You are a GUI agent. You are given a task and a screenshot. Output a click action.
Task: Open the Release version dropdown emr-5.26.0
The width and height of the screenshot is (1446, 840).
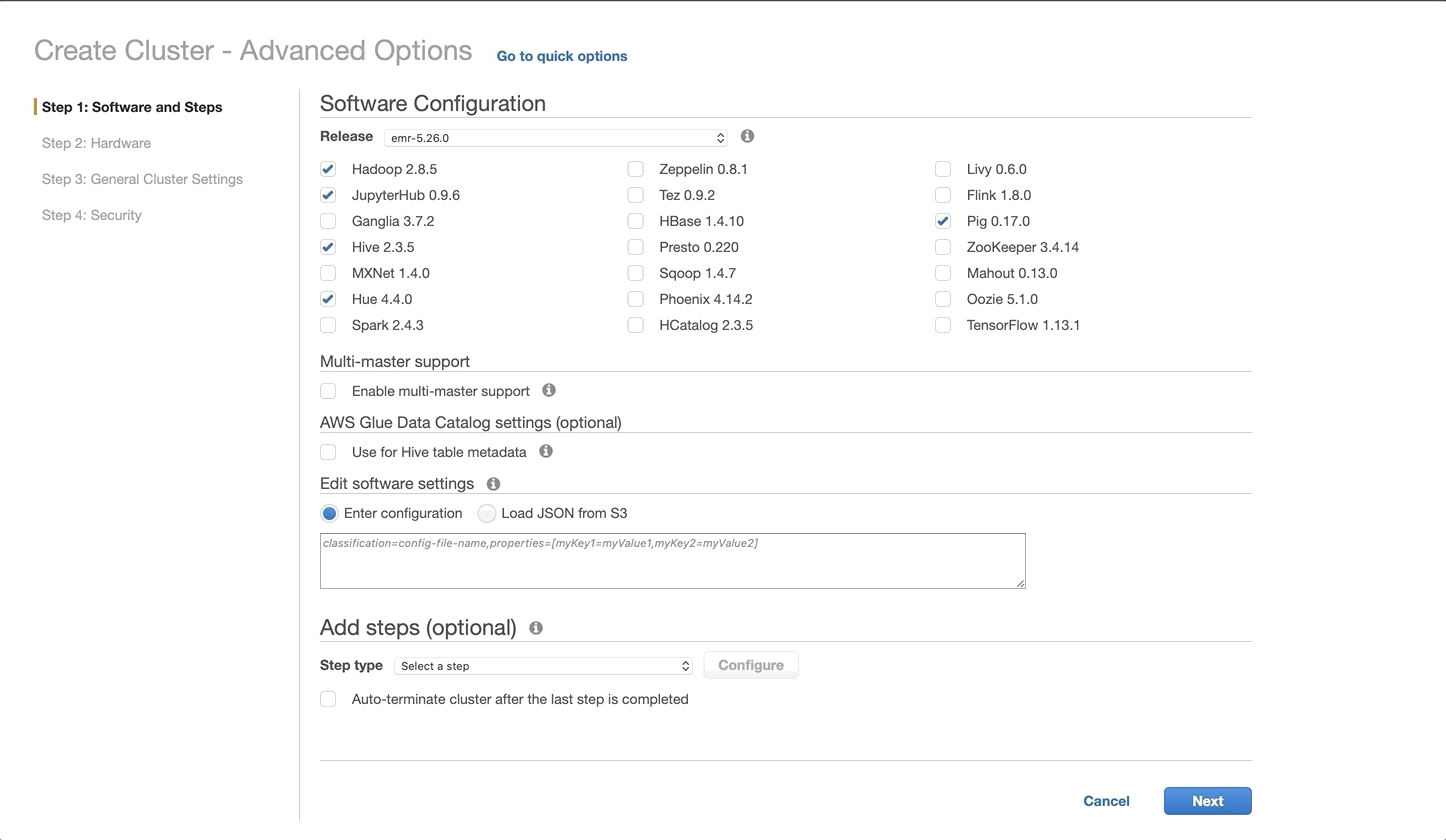point(556,137)
